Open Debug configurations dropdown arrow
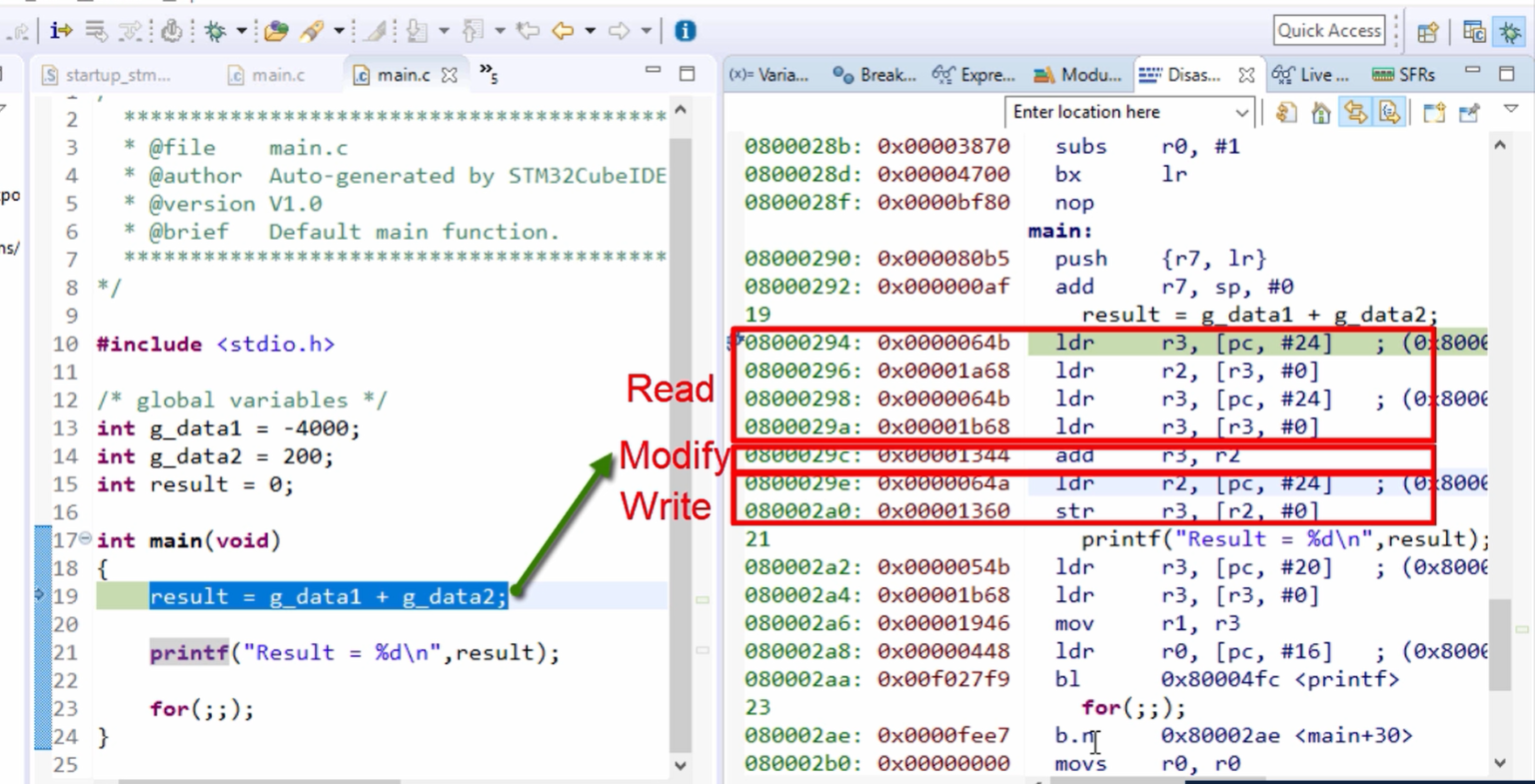1535x784 pixels. click(x=241, y=31)
